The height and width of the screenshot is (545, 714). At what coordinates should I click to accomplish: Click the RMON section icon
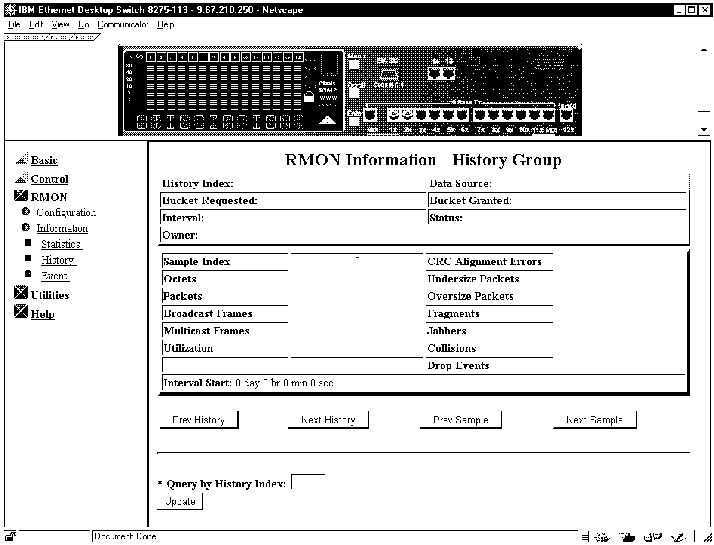click(22, 197)
